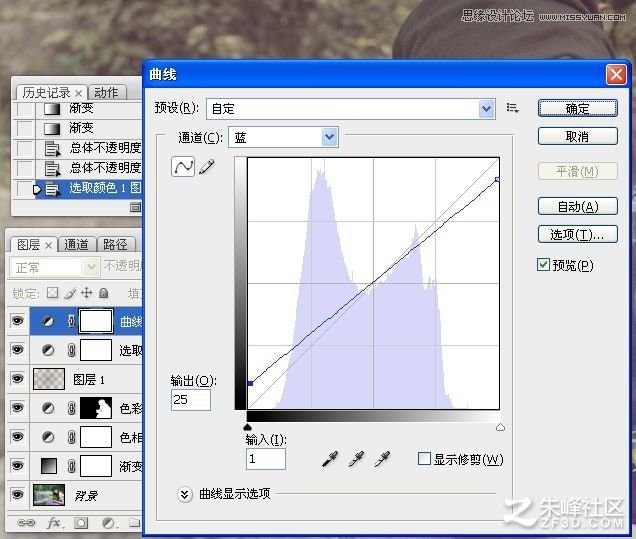This screenshot has width=636, height=539.
Task: Click the gradient fill layer icon
Action: (49, 466)
